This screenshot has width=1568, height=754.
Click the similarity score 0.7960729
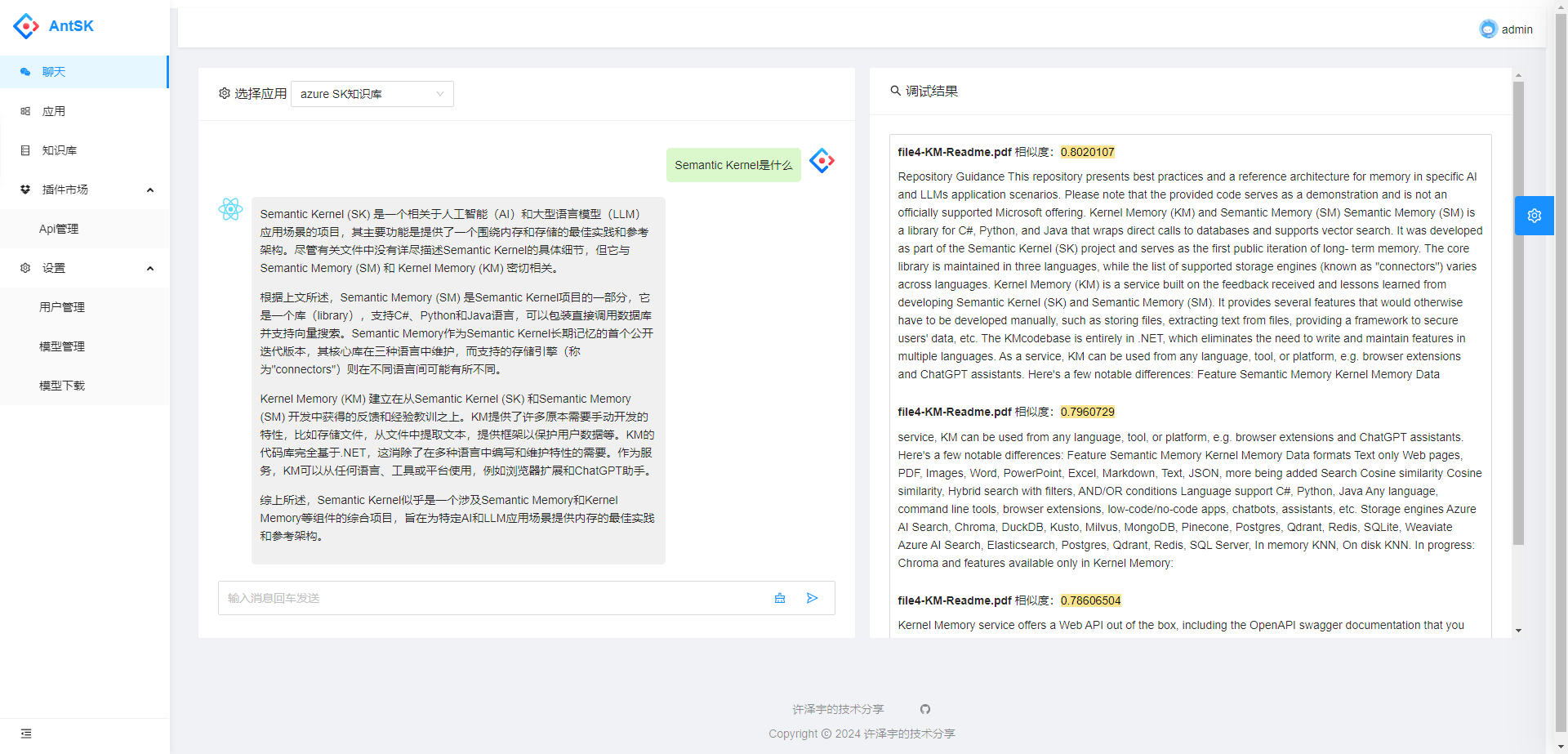click(x=1088, y=412)
